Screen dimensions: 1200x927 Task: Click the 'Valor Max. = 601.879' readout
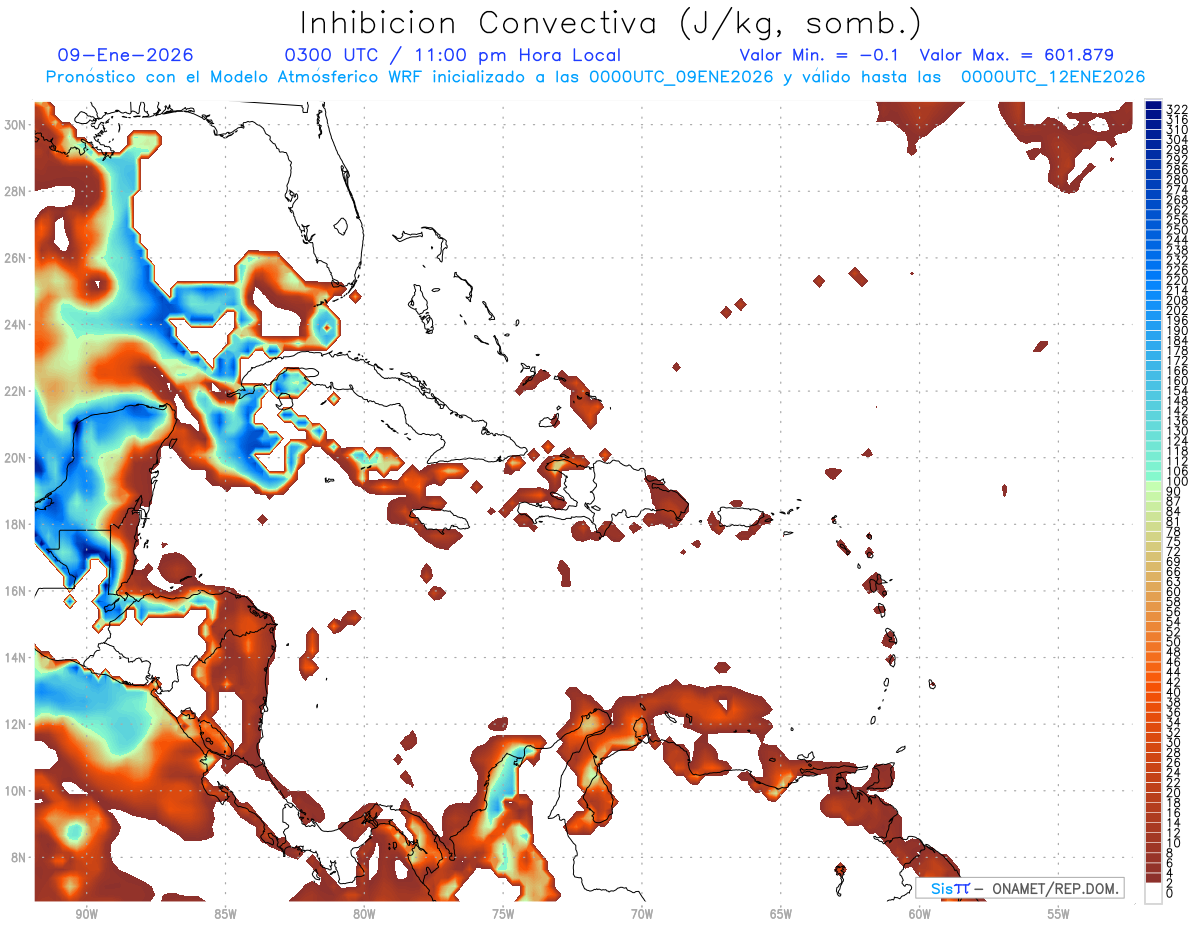[1017, 56]
